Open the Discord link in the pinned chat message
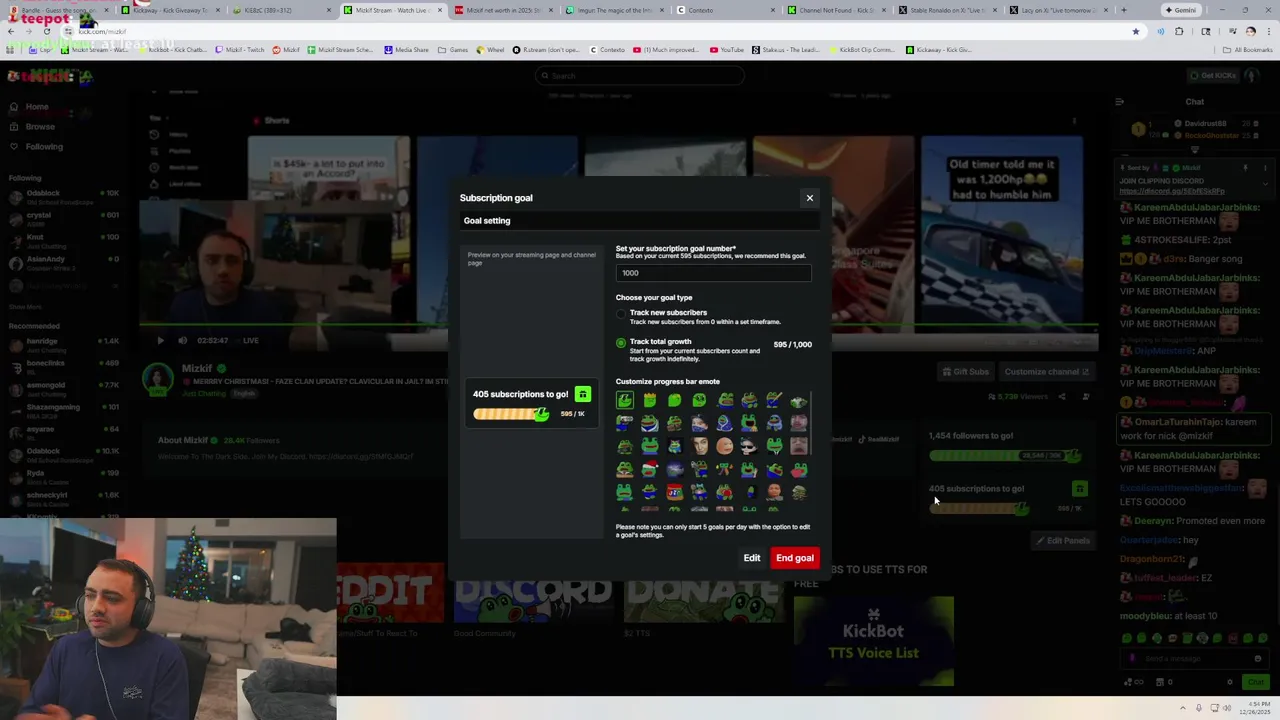 1171,191
